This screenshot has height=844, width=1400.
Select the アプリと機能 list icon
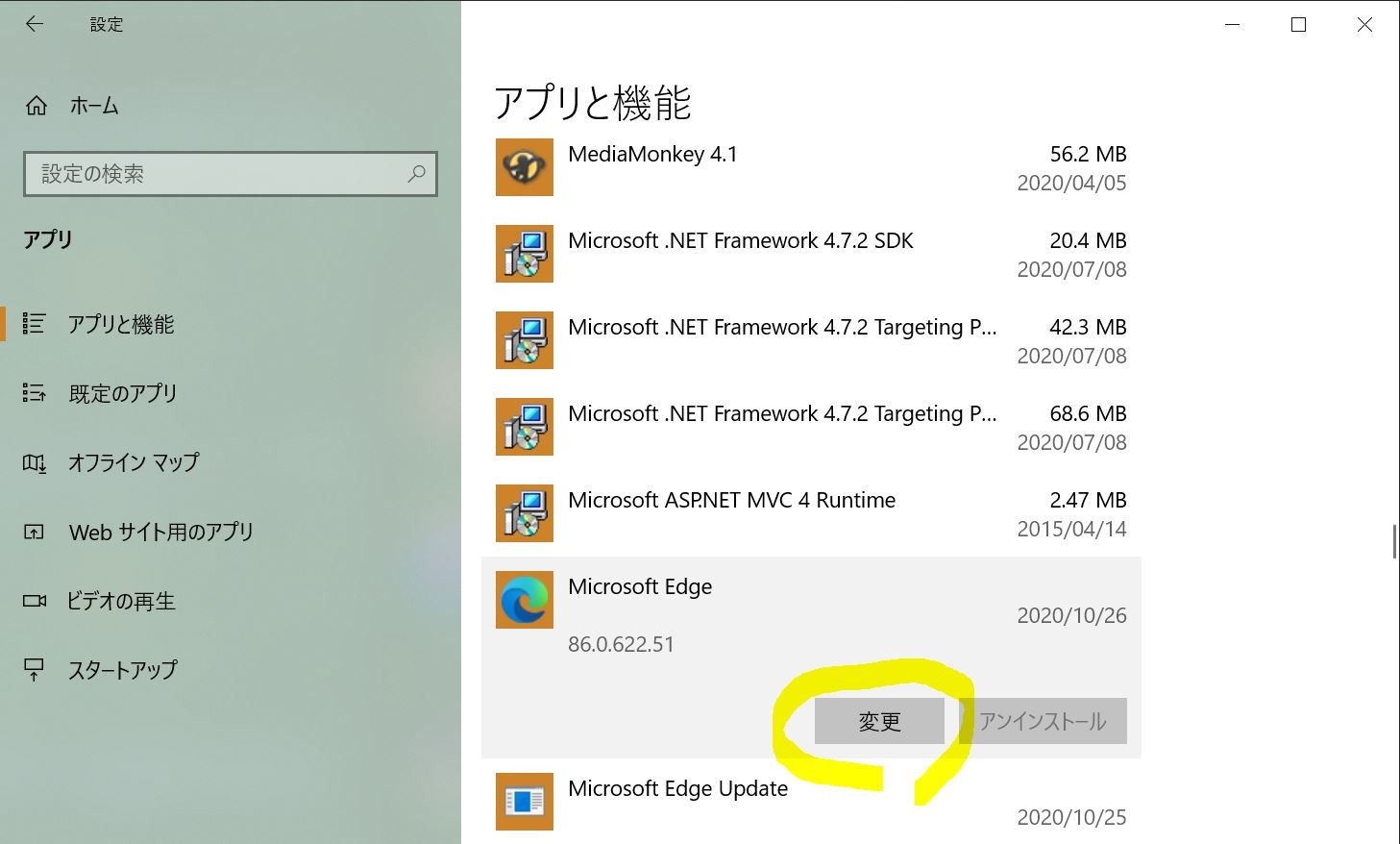(x=34, y=324)
